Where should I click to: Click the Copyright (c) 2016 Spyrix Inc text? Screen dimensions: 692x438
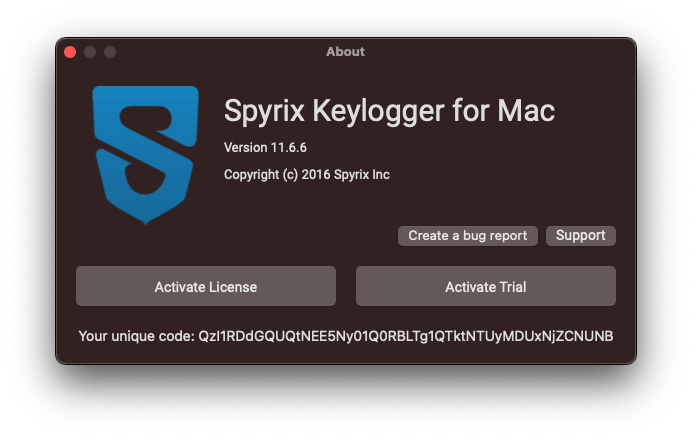point(307,175)
